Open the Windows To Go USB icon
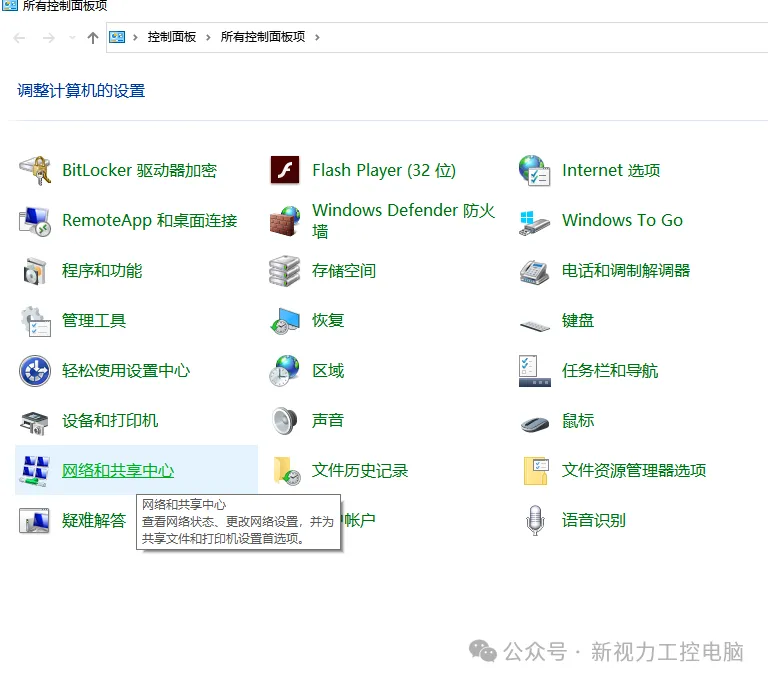768x682 pixels. [x=534, y=223]
